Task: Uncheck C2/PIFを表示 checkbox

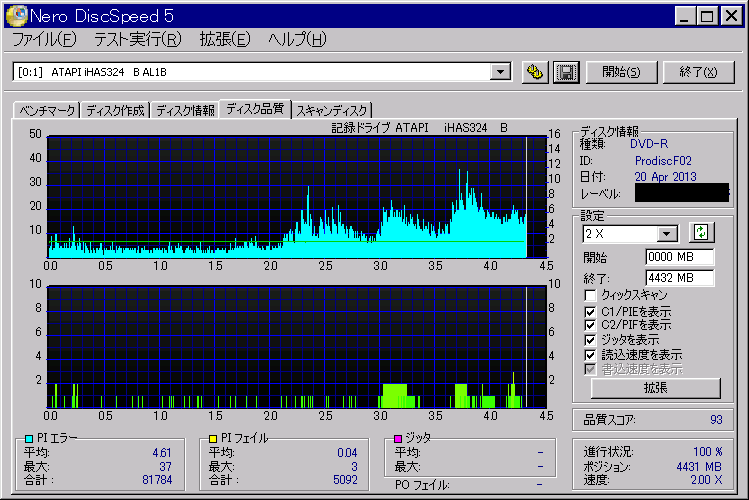Action: point(590,325)
